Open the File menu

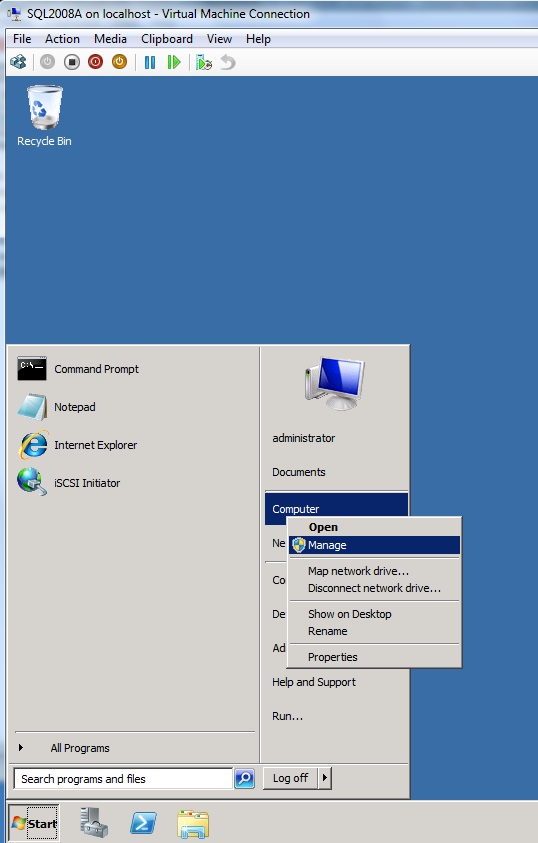point(22,39)
